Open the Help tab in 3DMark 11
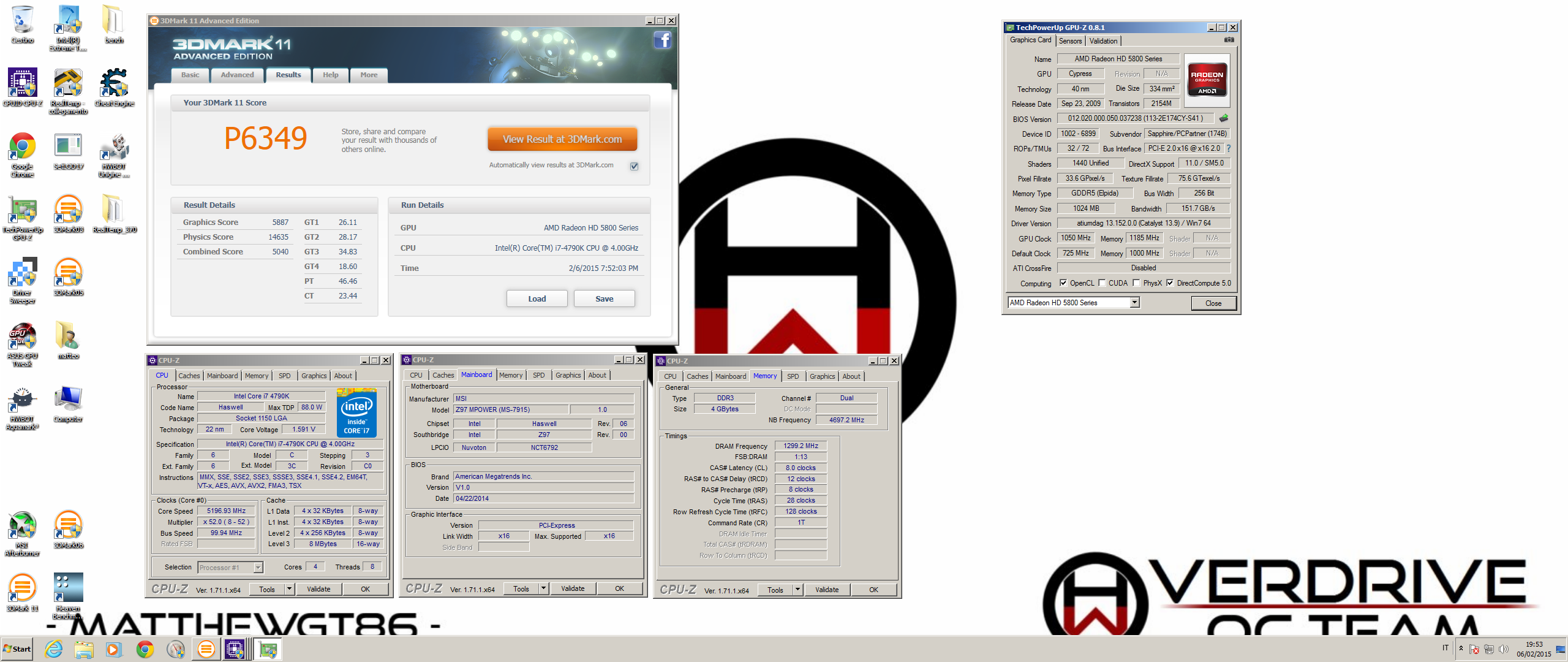This screenshot has width=1568, height=662. 330,75
